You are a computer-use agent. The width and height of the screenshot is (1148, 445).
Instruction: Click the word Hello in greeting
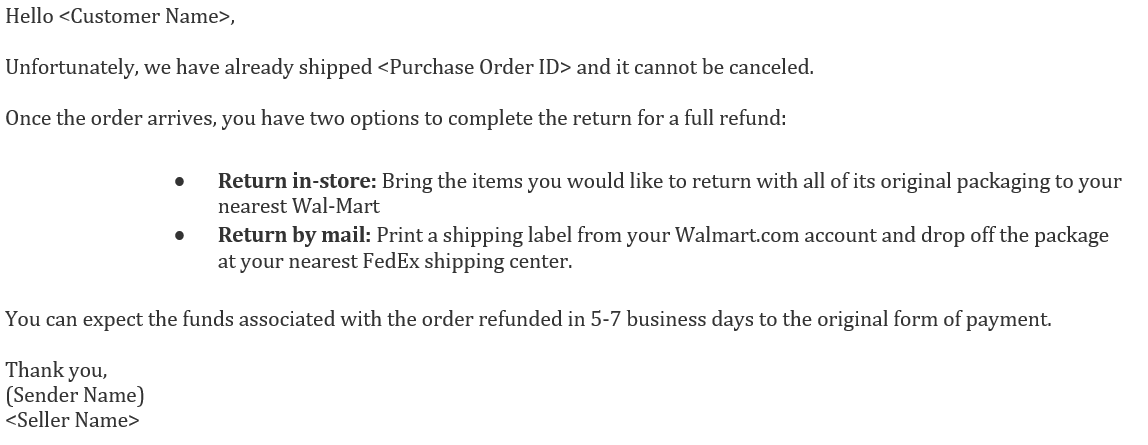point(30,18)
